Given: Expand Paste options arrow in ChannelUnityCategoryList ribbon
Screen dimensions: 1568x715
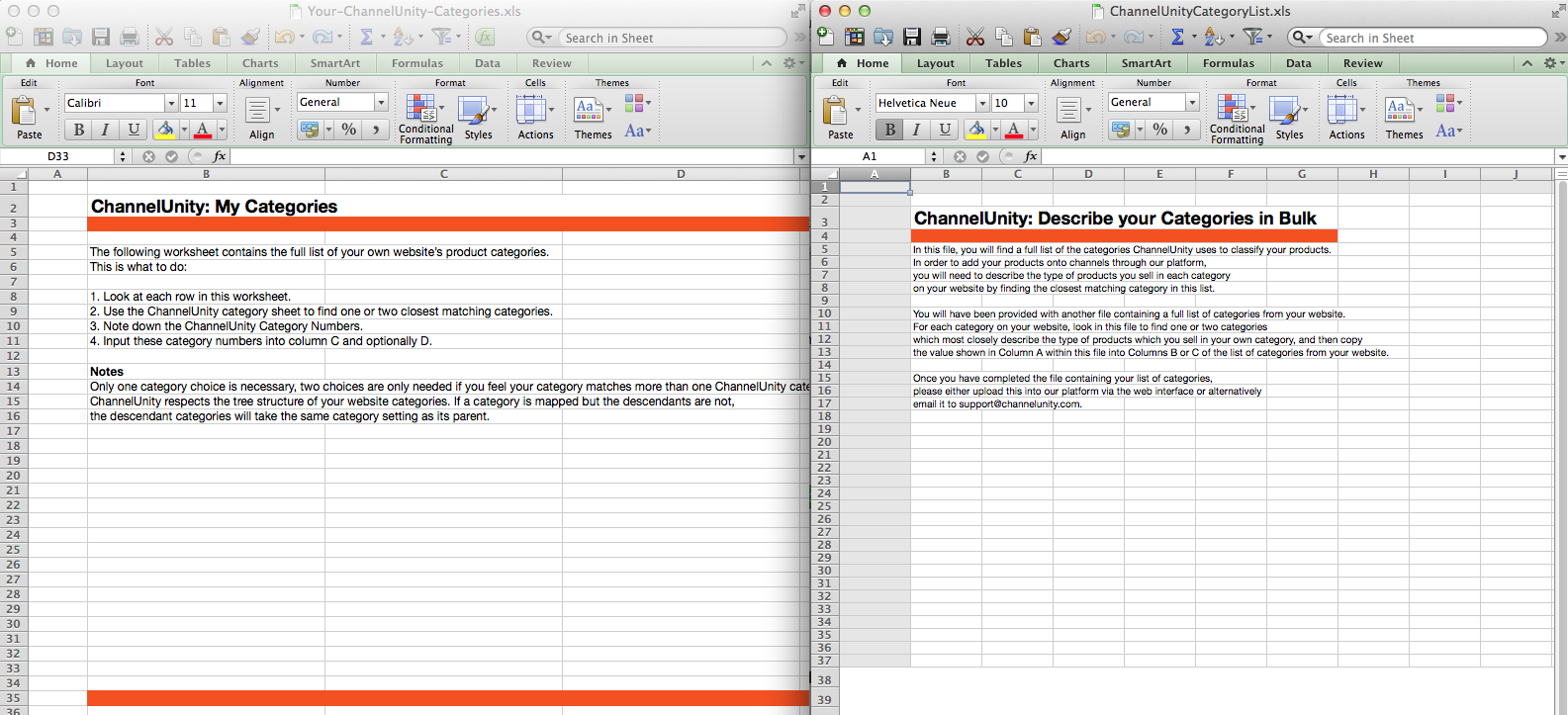Looking at the screenshot, I should (x=858, y=109).
